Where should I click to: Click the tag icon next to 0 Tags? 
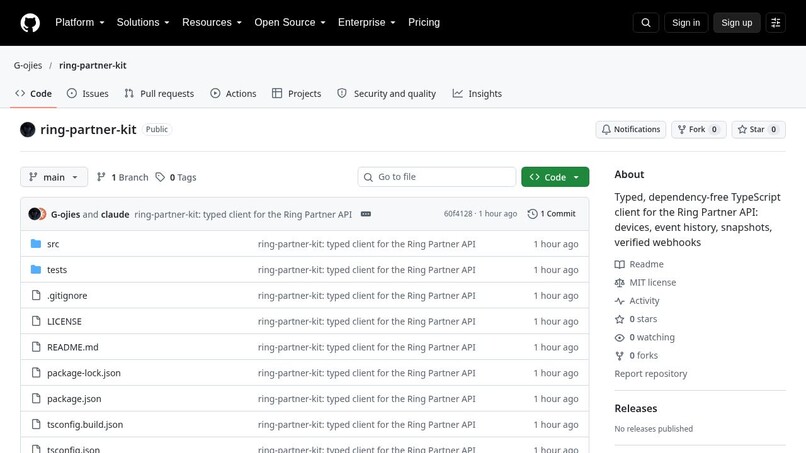click(x=160, y=177)
